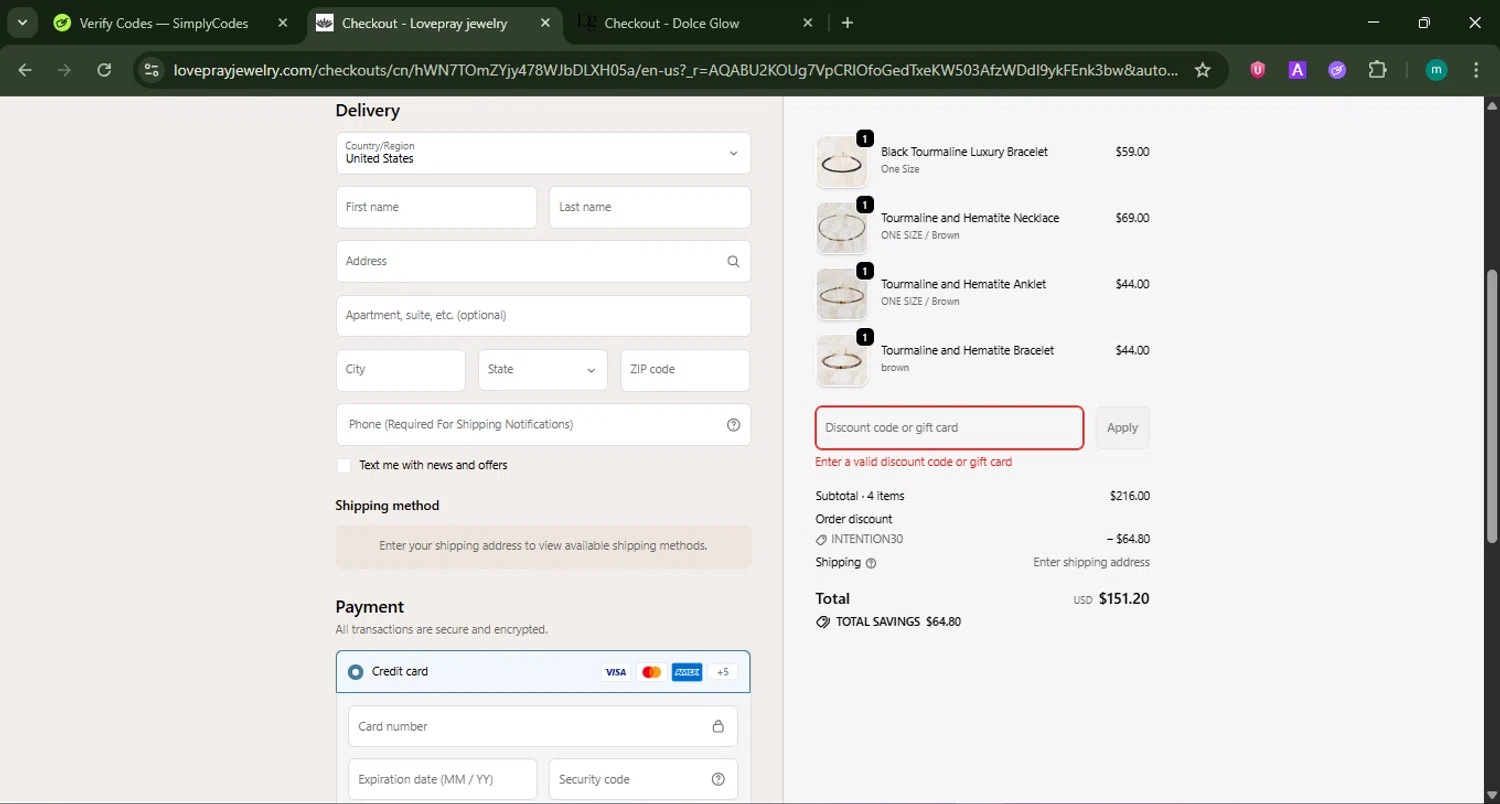Switch to Verify Codes — SimplyCodes tab
This screenshot has width=1500, height=804.
pos(164,23)
